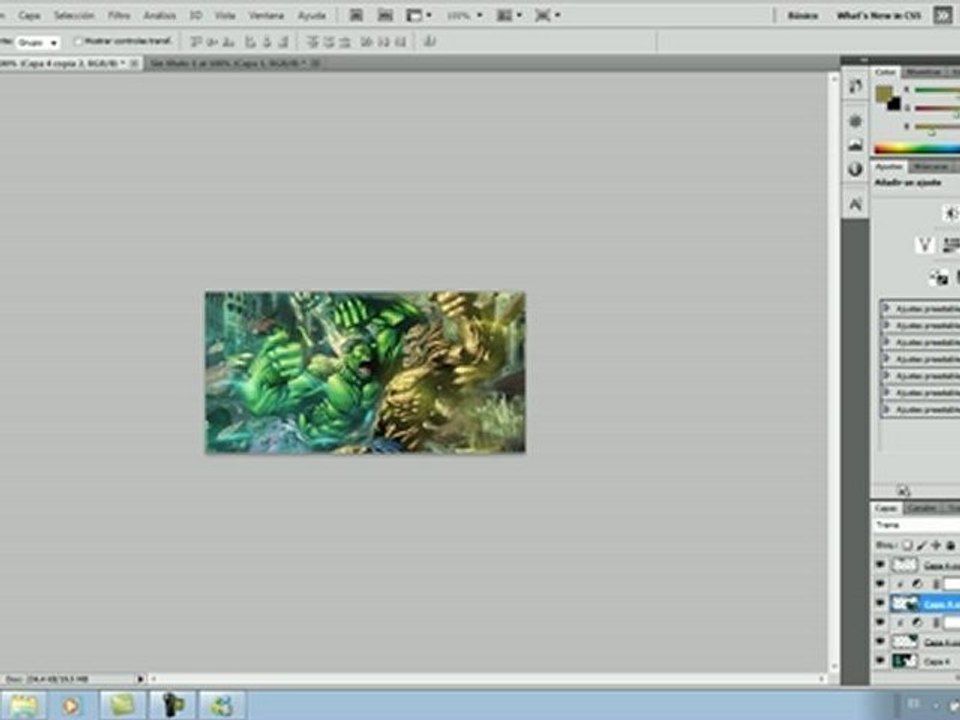The height and width of the screenshot is (720, 960).
Task: Click the black background color swatch
Action: [894, 105]
